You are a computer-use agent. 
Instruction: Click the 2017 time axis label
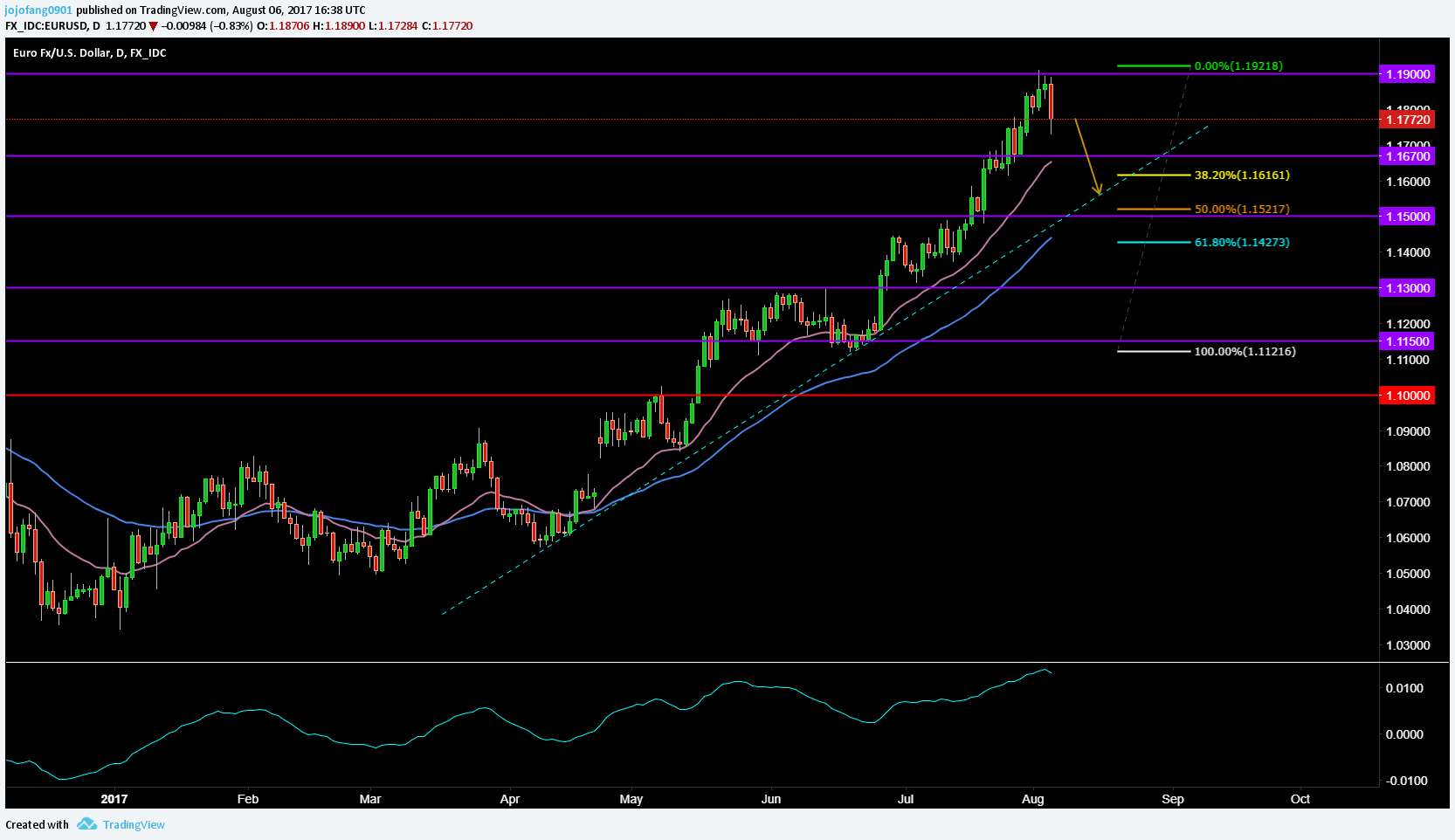tap(114, 799)
